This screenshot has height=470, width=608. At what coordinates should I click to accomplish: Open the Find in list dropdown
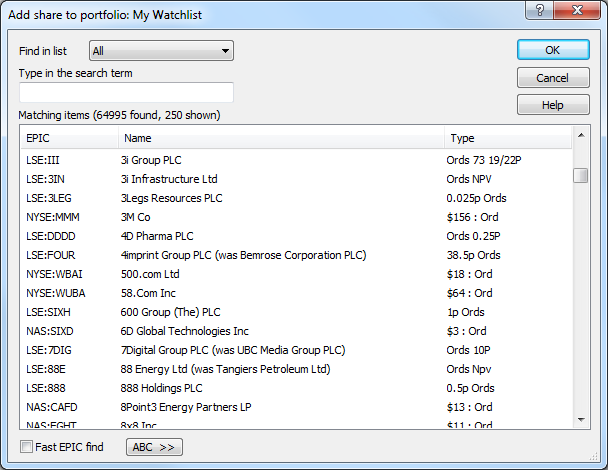point(161,51)
